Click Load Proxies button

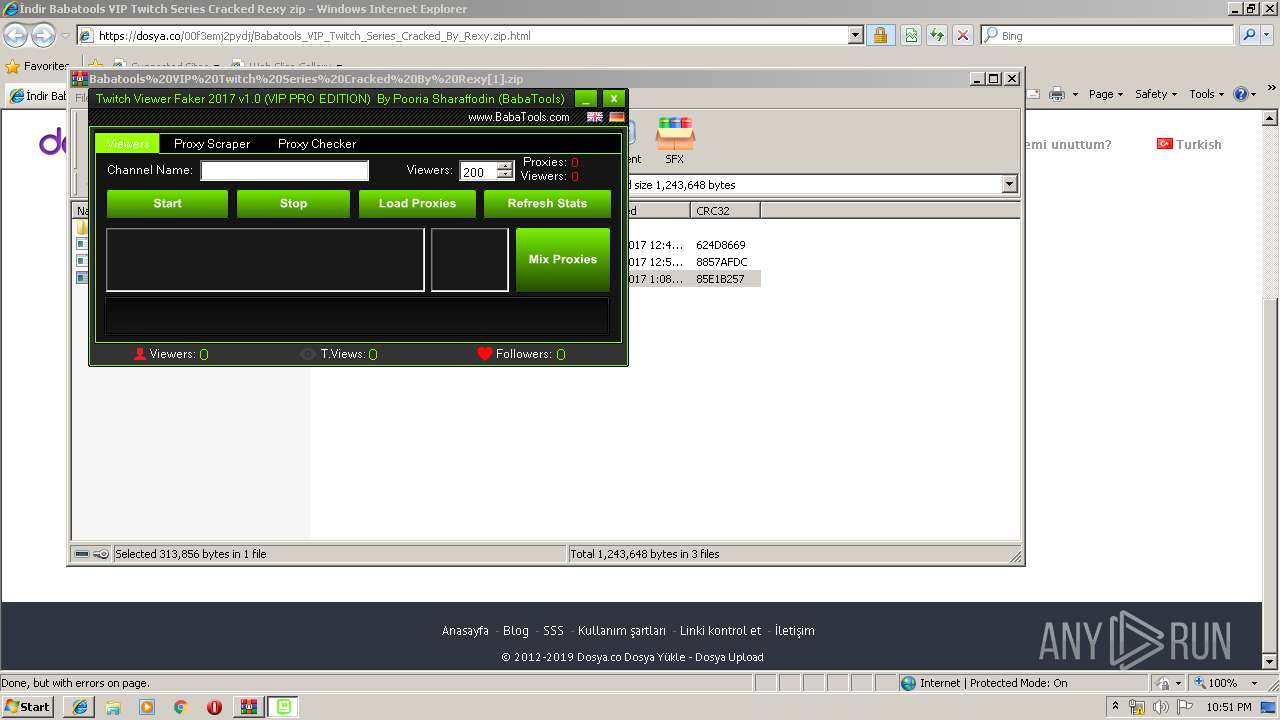click(417, 203)
